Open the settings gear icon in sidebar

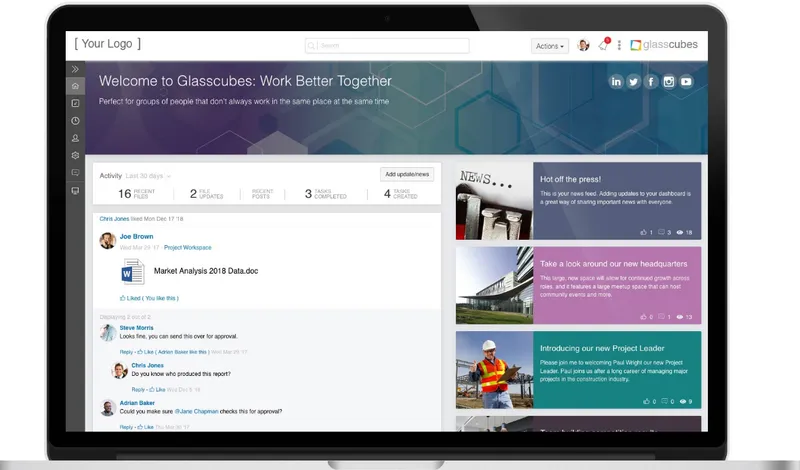click(75, 155)
